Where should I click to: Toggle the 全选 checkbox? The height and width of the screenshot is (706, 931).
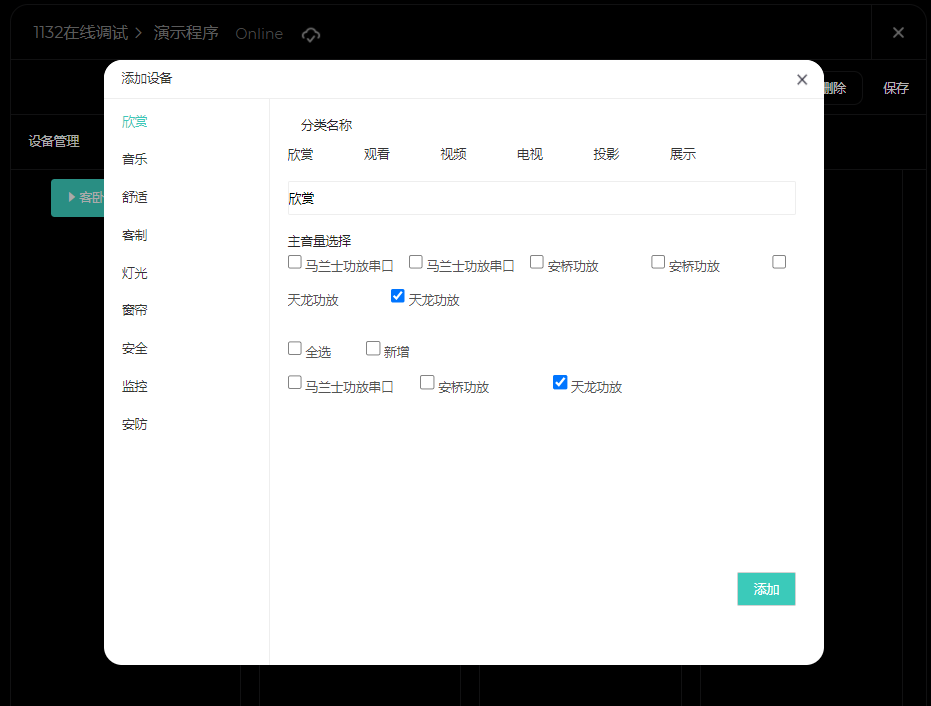[x=295, y=349]
